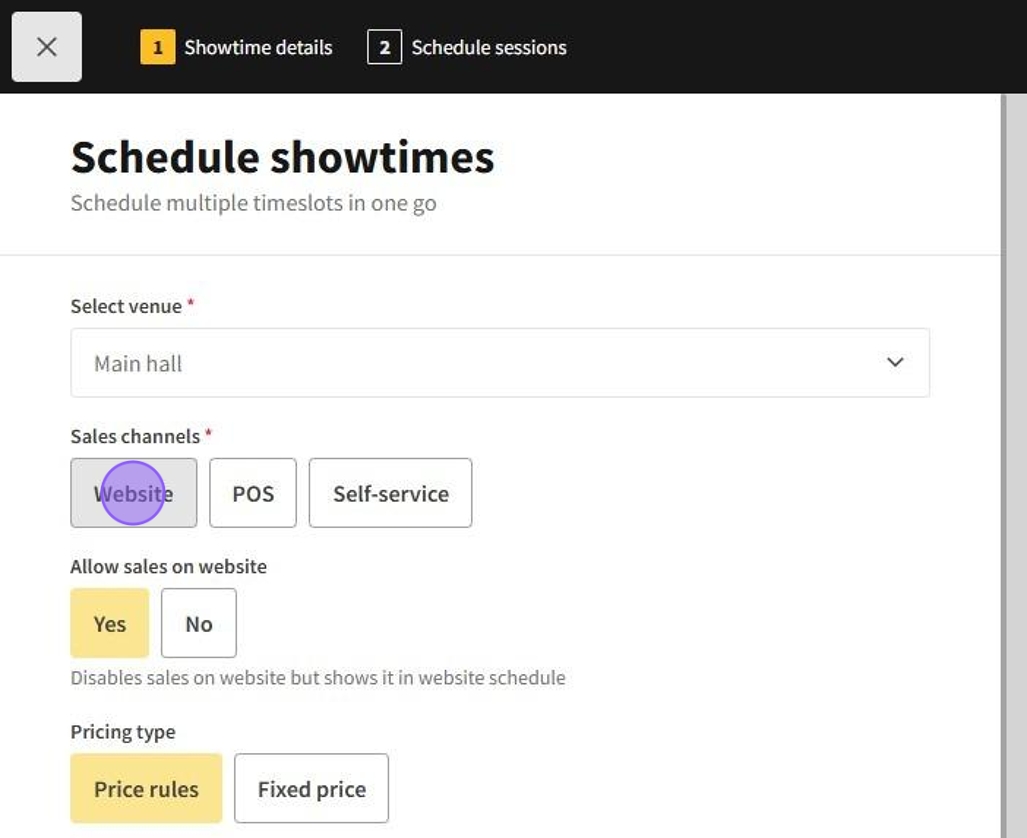
Task: Click the Sales channels label
Action: click(x=135, y=436)
